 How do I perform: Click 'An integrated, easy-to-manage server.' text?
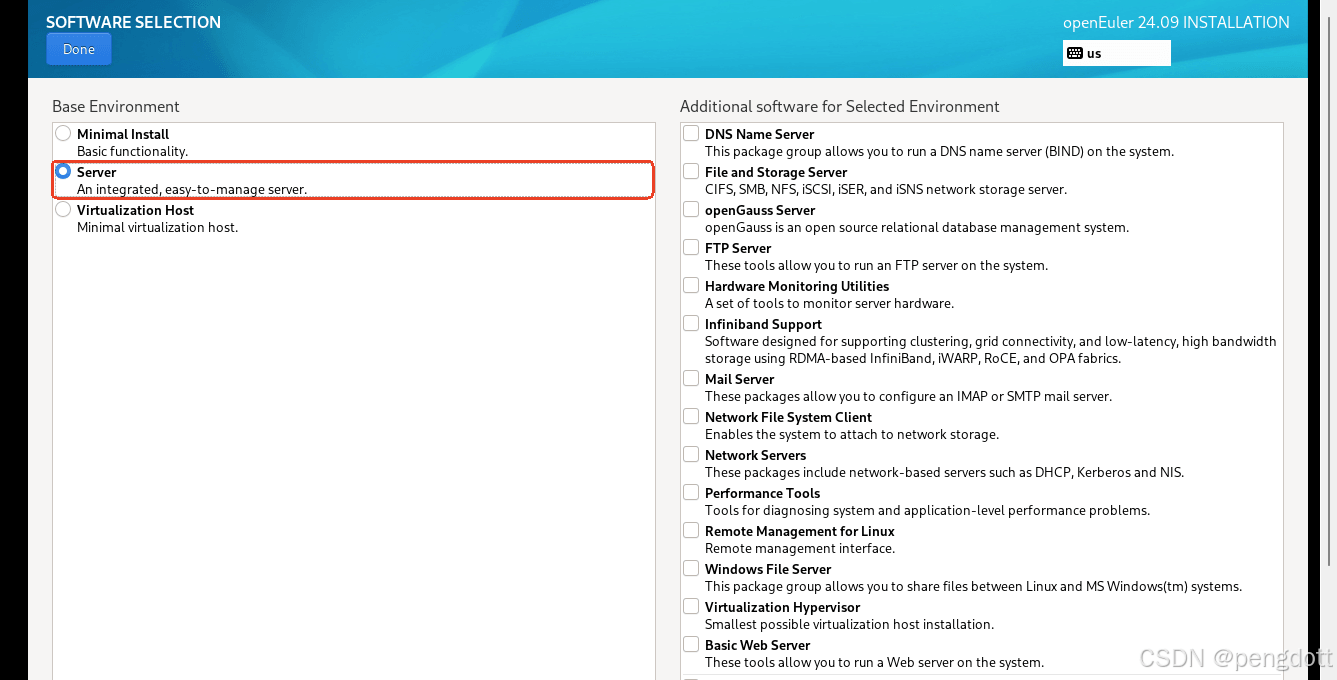(192, 190)
